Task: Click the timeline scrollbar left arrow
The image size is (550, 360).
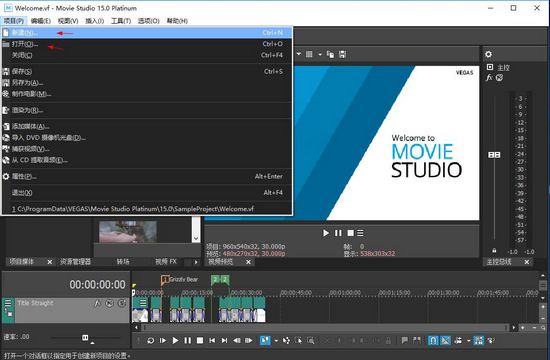Action: coord(136,328)
